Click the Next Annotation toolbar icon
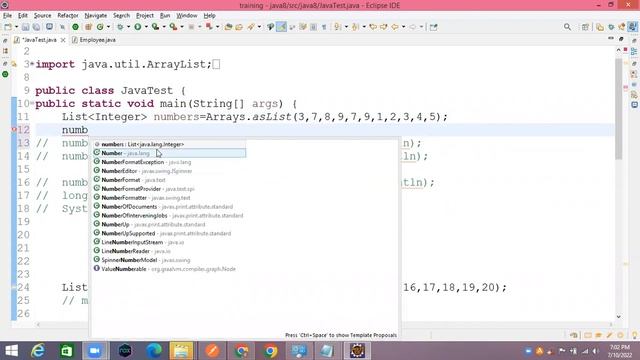The width and height of the screenshot is (640, 360). pyautogui.click(x=338, y=27)
